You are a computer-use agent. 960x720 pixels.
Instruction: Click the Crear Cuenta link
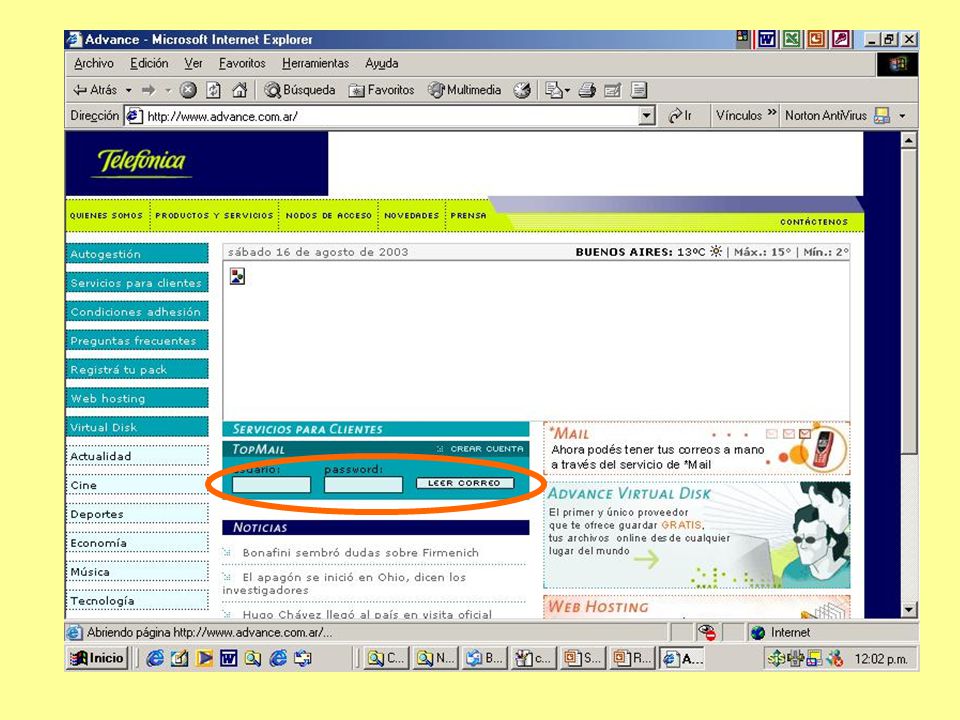[487, 449]
